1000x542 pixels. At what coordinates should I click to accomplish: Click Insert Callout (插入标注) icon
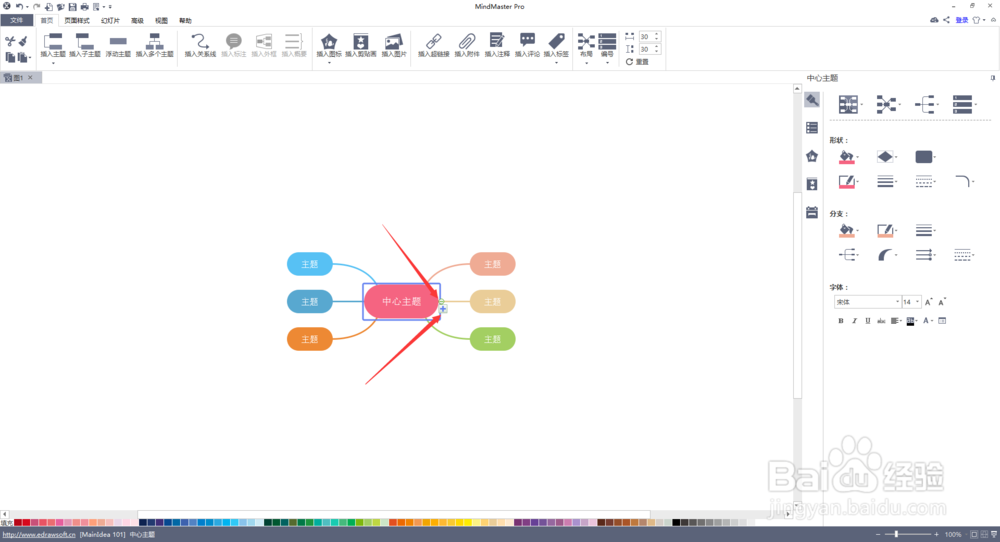pyautogui.click(x=233, y=41)
